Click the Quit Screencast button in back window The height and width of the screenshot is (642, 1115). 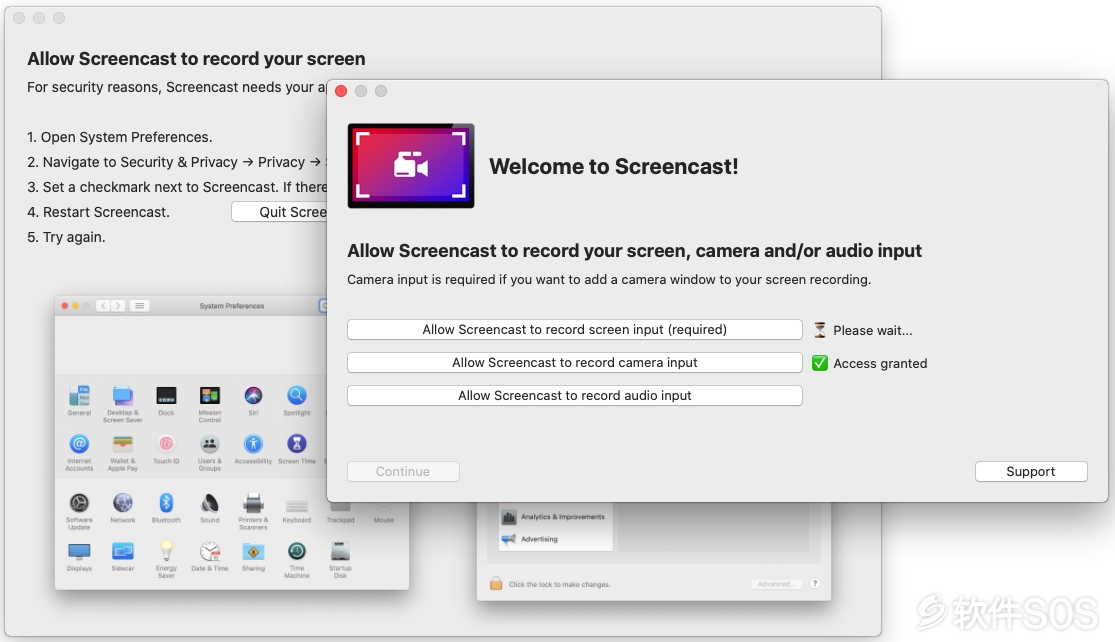click(279, 212)
